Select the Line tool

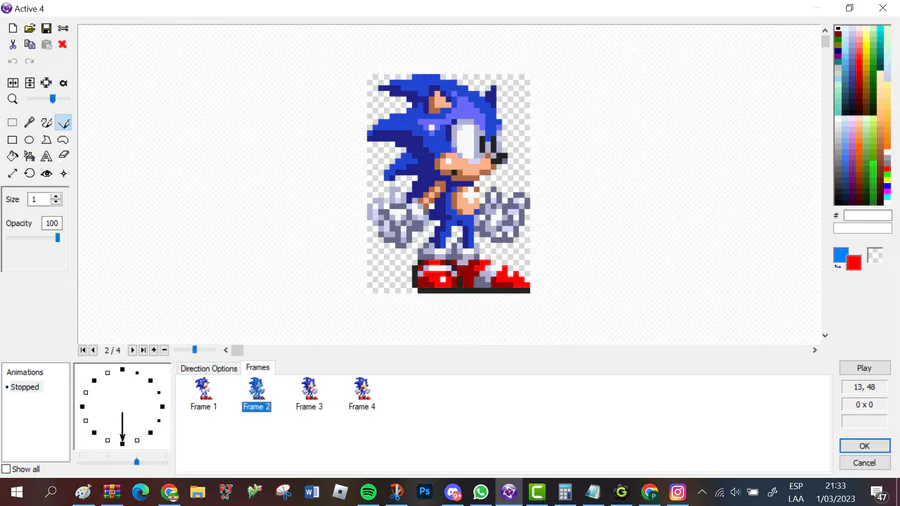click(x=63, y=122)
